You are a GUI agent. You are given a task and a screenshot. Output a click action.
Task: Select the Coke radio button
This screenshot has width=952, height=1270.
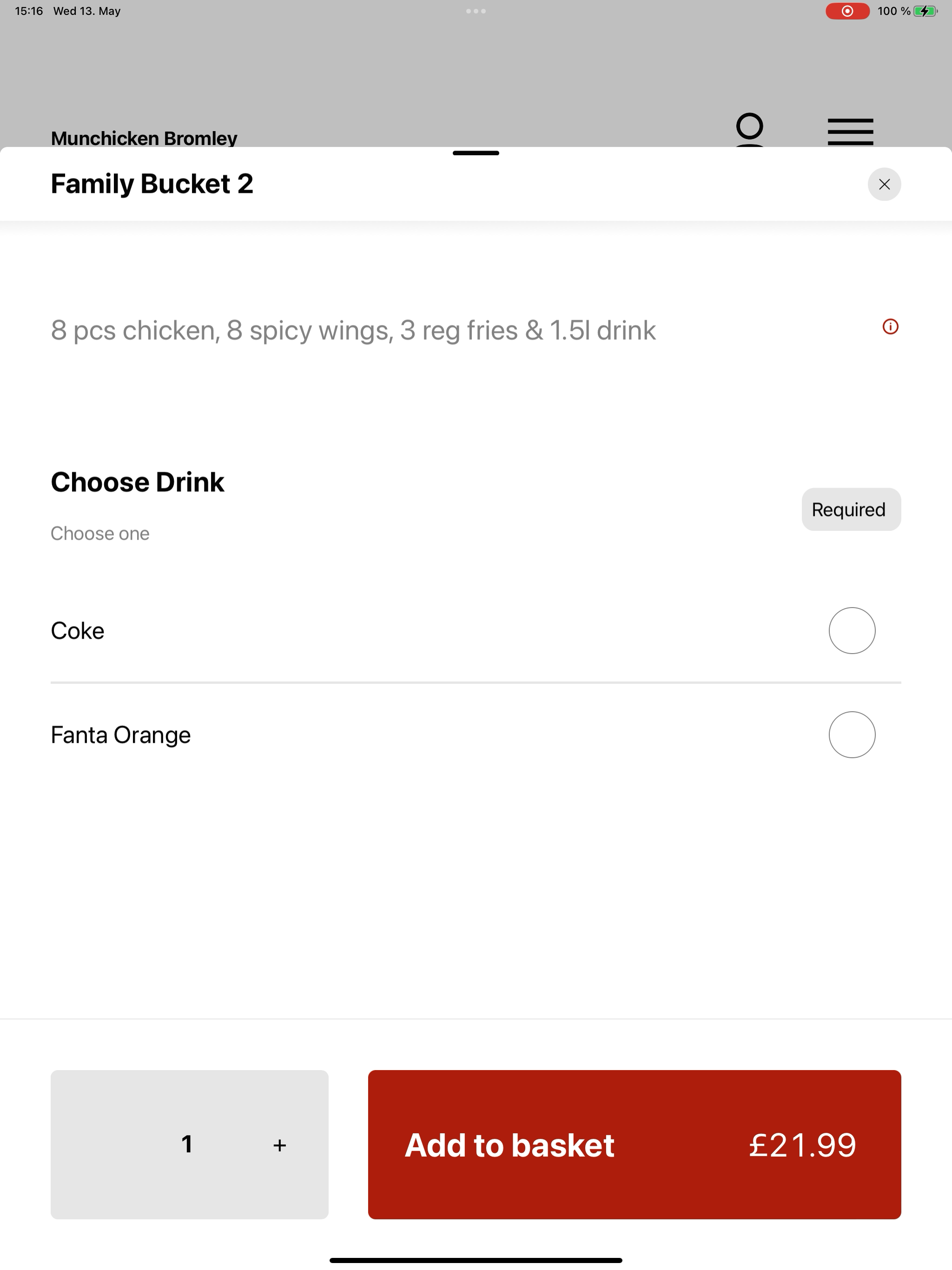(852, 630)
